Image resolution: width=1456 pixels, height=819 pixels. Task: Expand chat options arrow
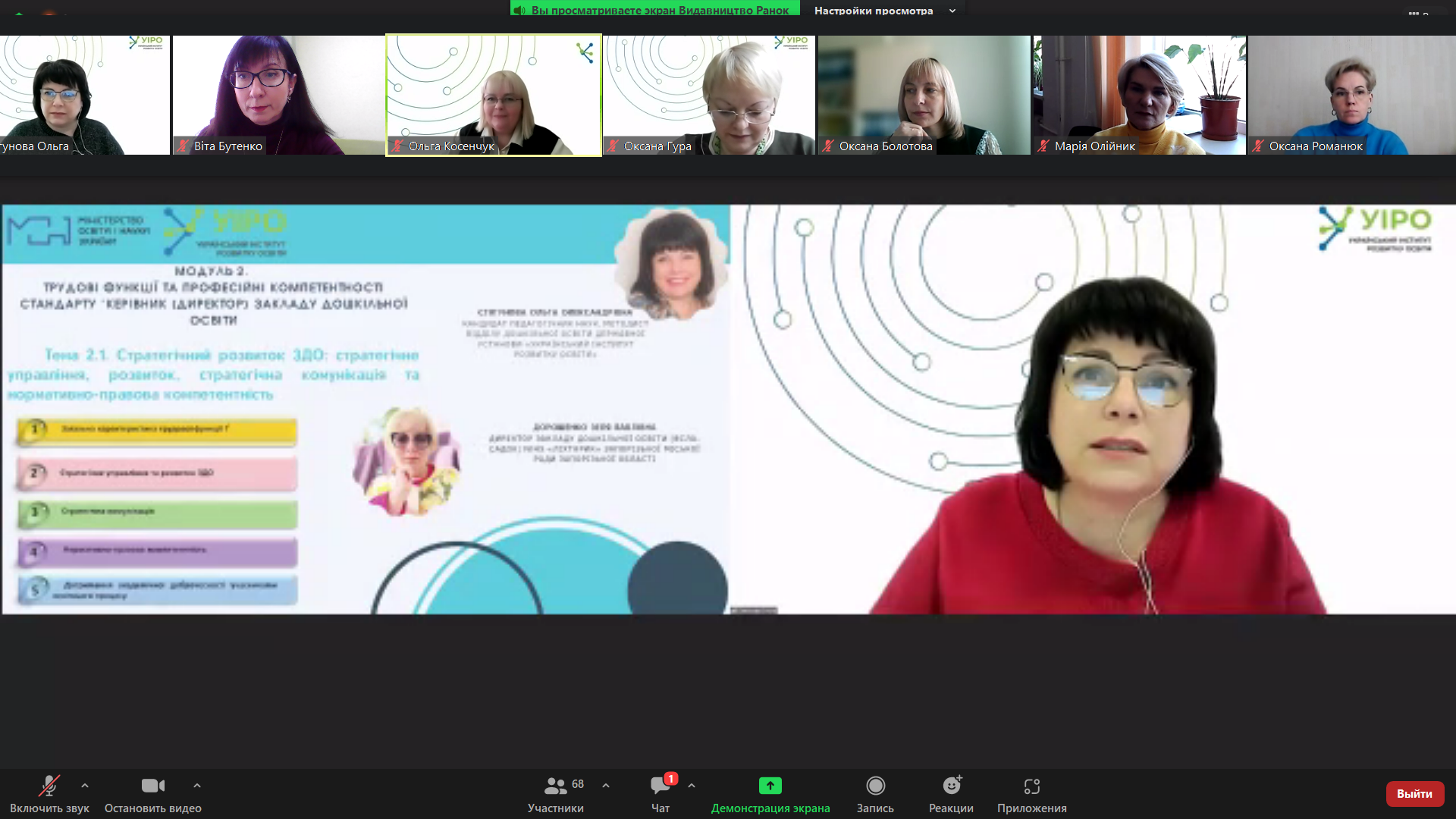coord(692,786)
